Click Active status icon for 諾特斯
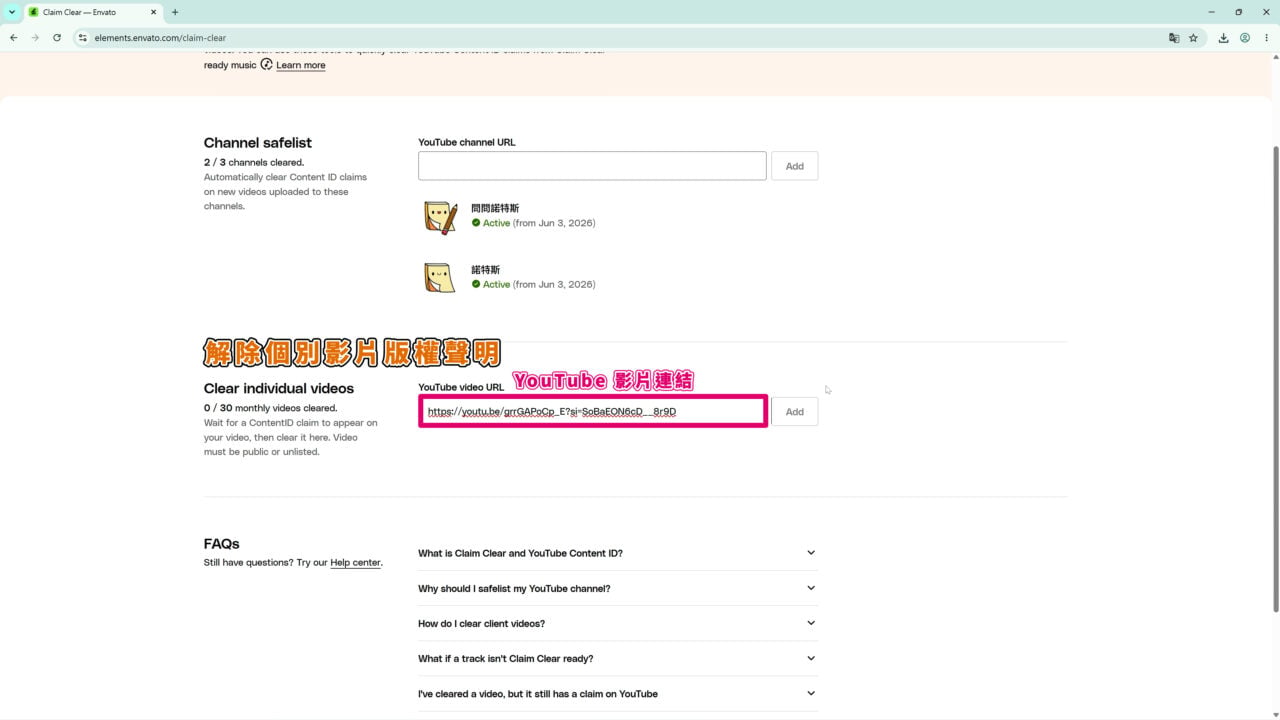This screenshot has width=1280, height=720. pos(476,284)
